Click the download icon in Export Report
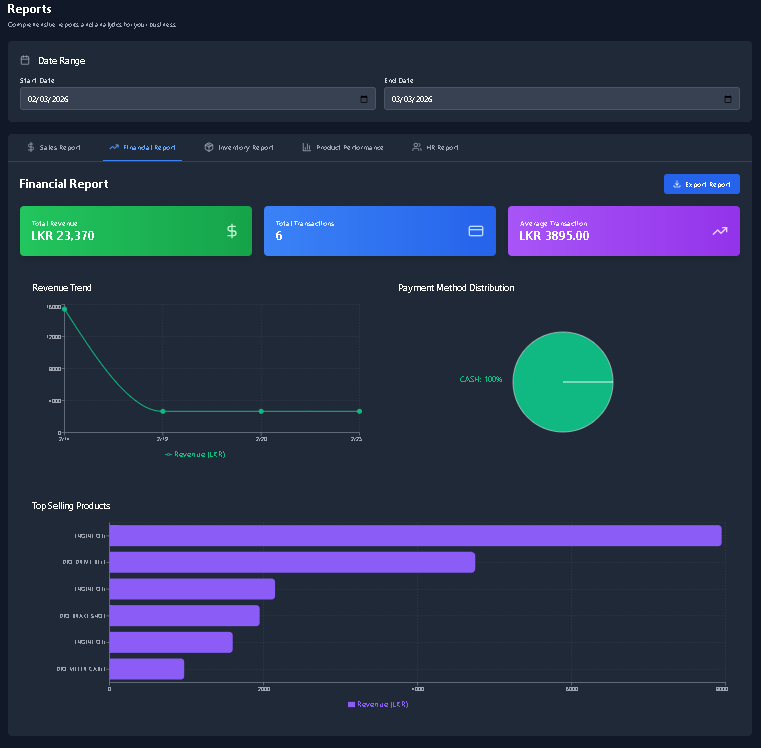761x748 pixels. (x=677, y=184)
